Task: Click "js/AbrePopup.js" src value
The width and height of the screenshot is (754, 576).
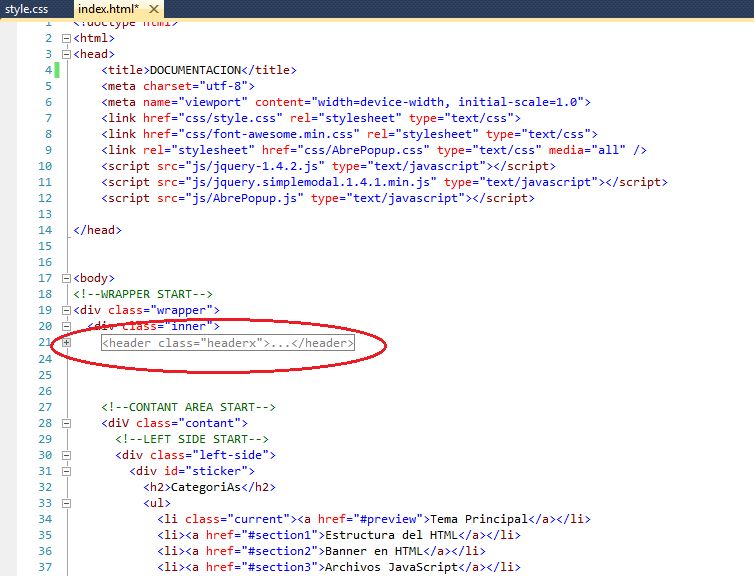Action: pos(244,198)
